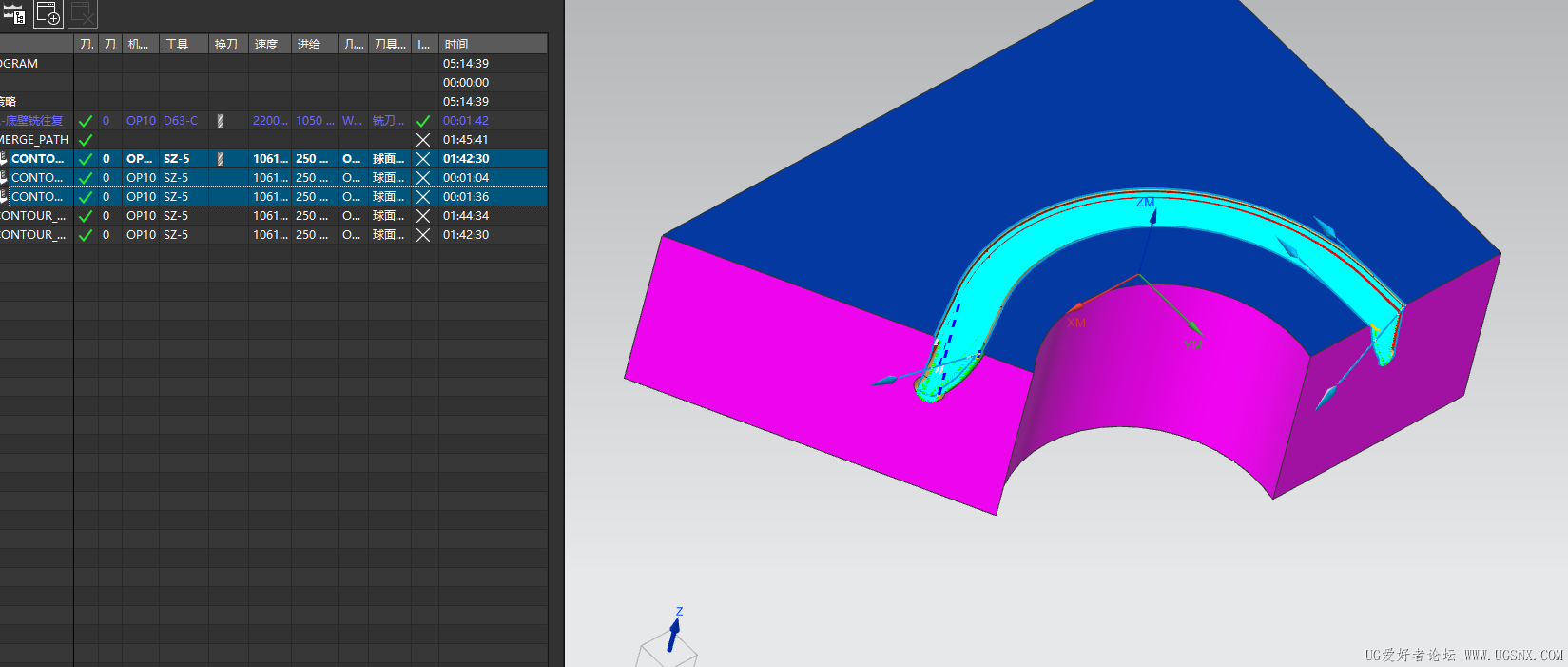Click the 铣刀... cell
This screenshot has width=1568, height=667.
tap(388, 121)
